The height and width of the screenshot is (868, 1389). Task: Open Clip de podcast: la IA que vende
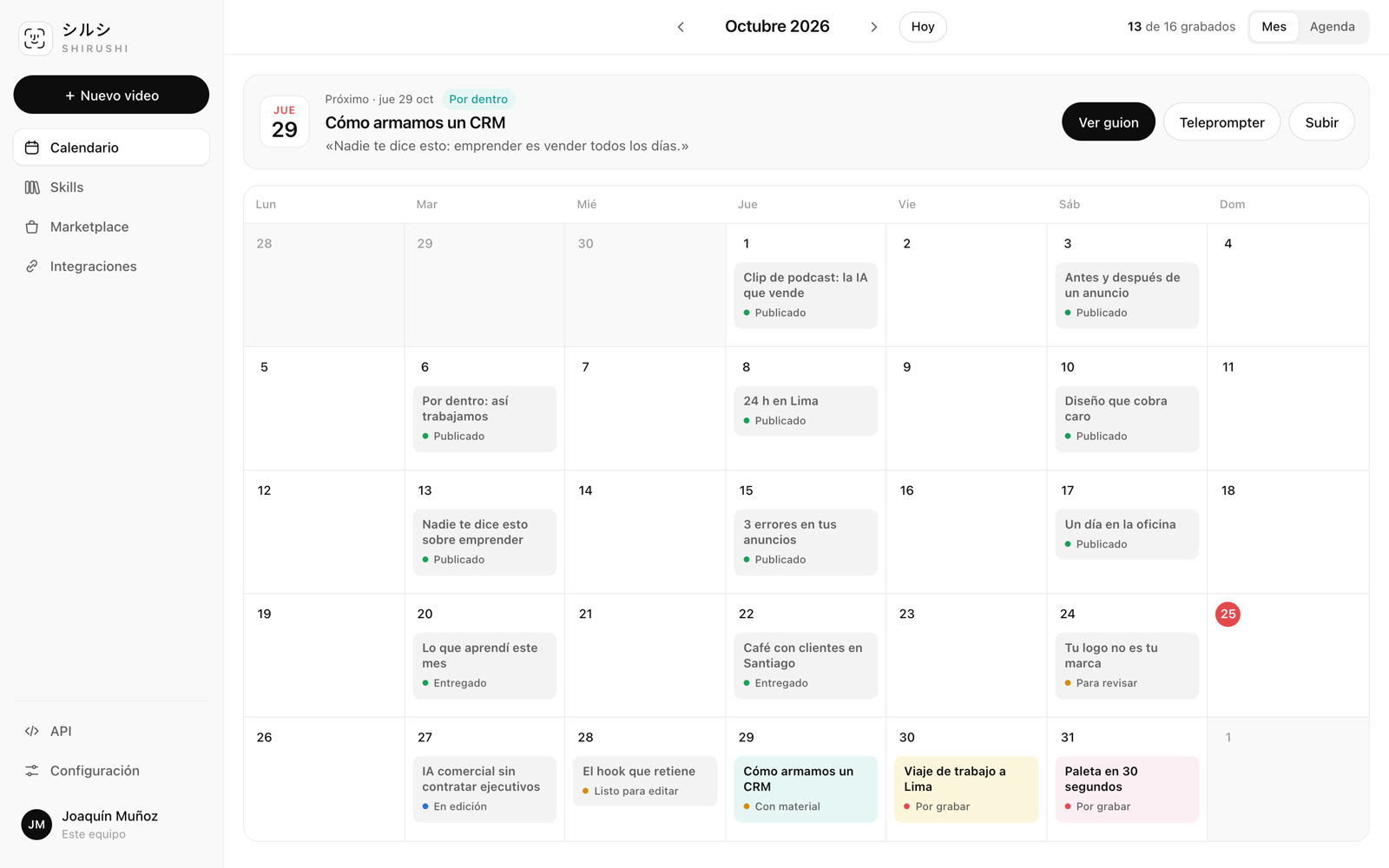point(806,295)
